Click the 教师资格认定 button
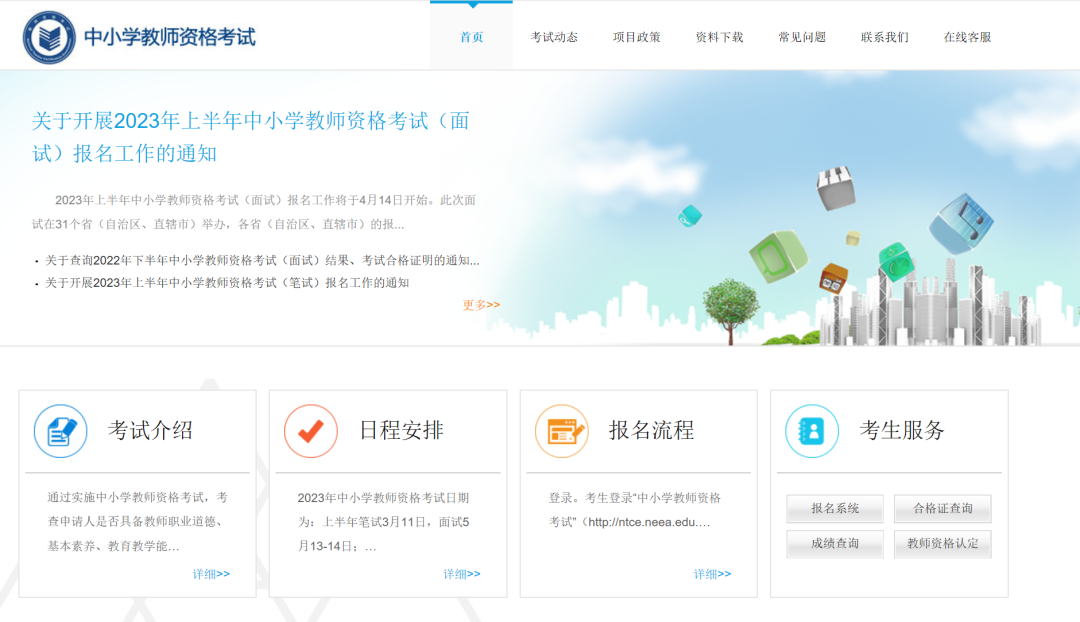1080x622 pixels. 942,544
